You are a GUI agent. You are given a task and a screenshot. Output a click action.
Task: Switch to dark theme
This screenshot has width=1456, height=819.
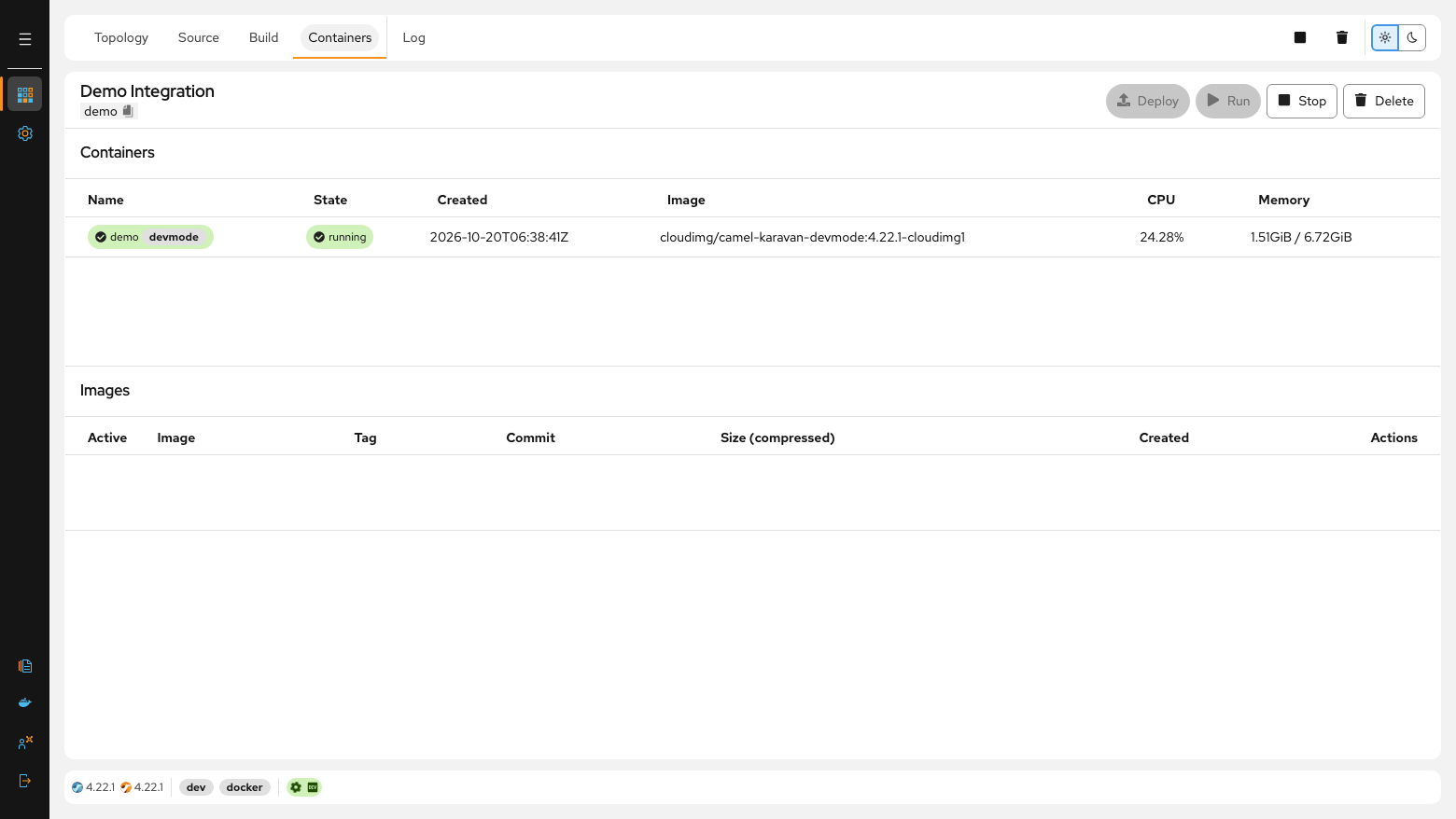point(1412,37)
